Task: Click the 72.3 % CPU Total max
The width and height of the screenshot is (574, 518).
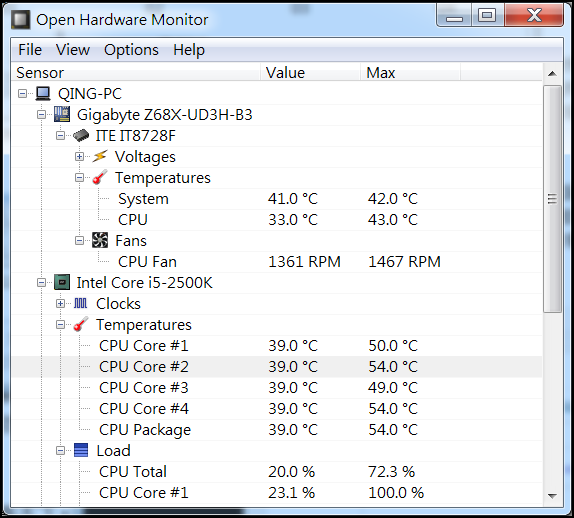Action: 391,472
